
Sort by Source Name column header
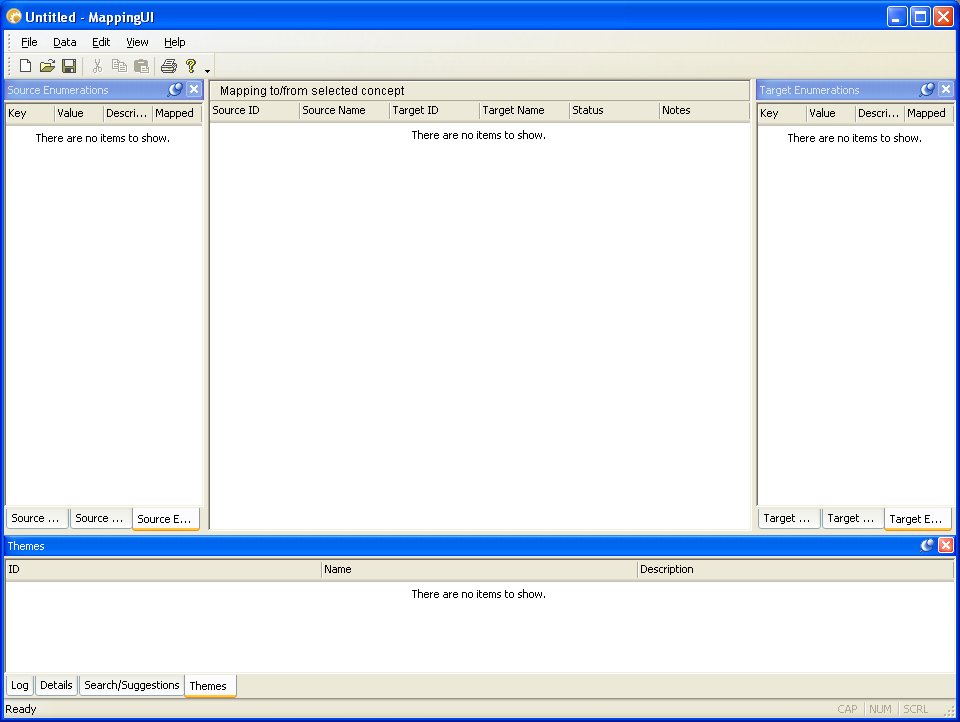coord(344,110)
